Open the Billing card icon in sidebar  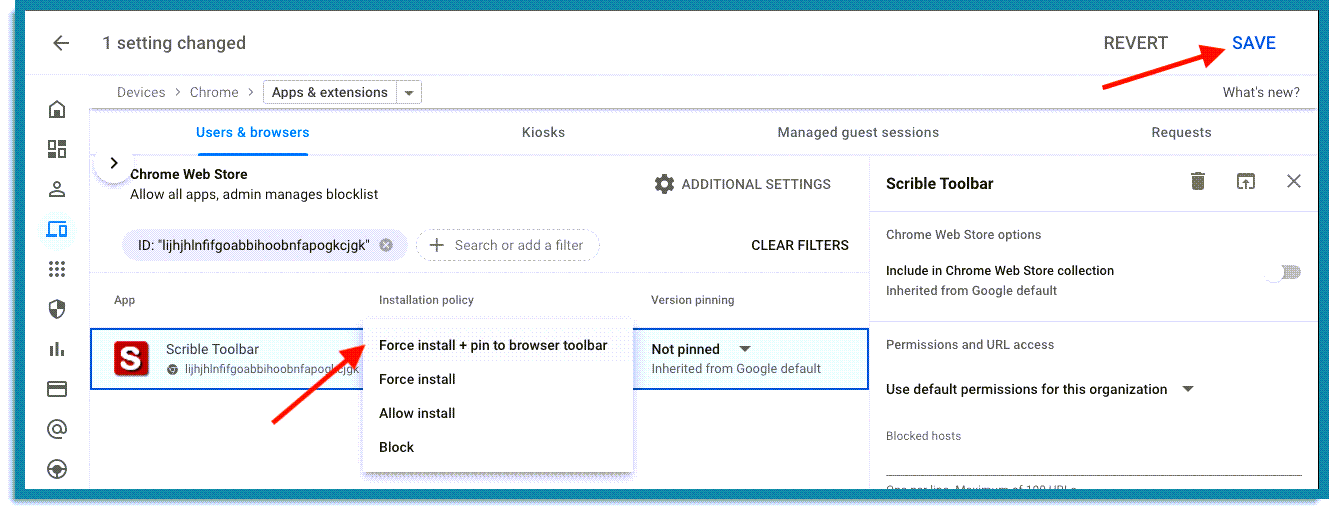(x=57, y=389)
